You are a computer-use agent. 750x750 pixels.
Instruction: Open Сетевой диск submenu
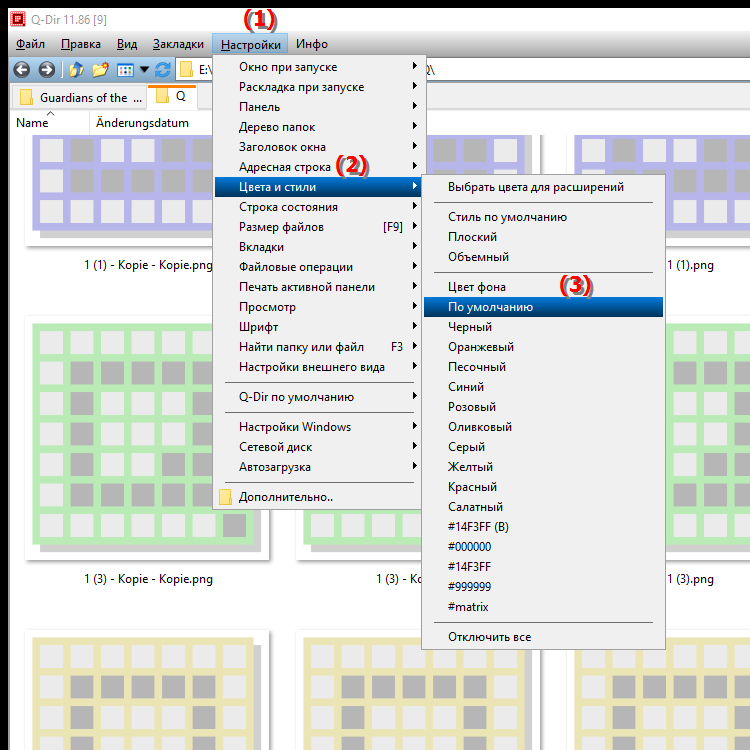pos(318,447)
